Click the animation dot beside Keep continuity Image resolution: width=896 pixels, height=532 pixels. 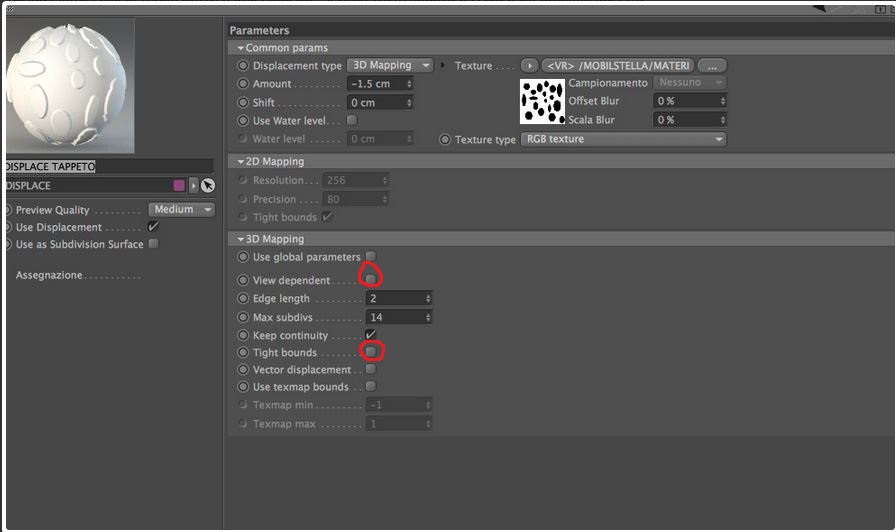pos(243,335)
